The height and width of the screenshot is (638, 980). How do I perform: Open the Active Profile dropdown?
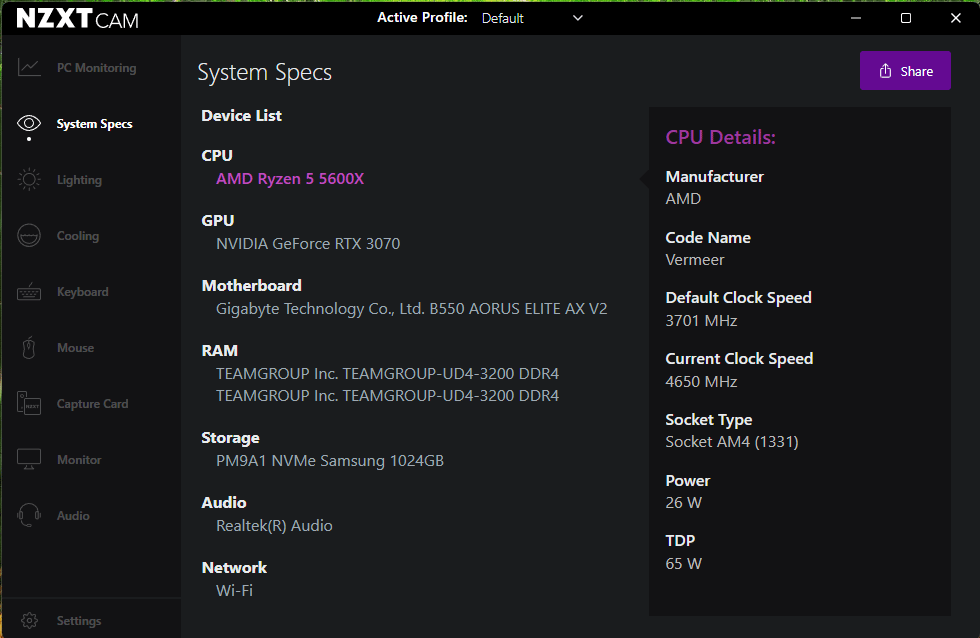click(531, 18)
